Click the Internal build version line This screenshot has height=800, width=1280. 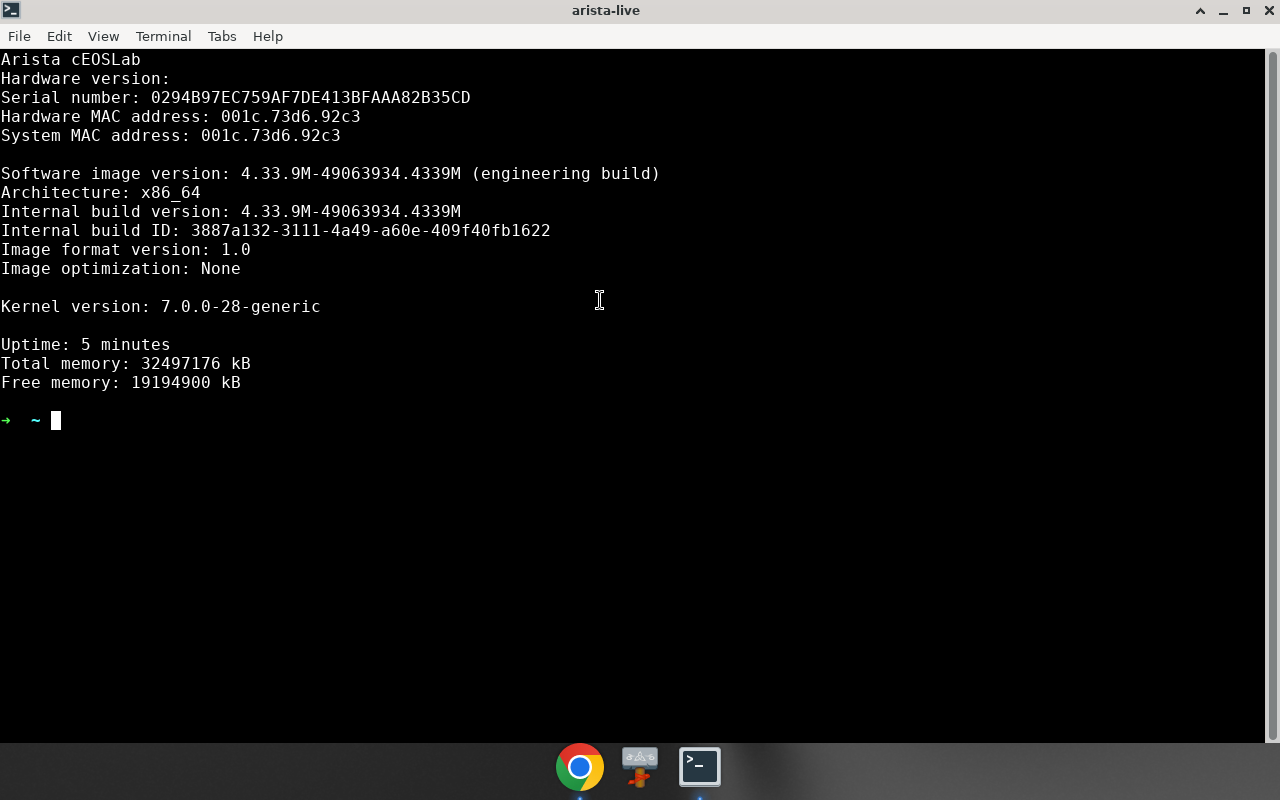tap(231, 212)
